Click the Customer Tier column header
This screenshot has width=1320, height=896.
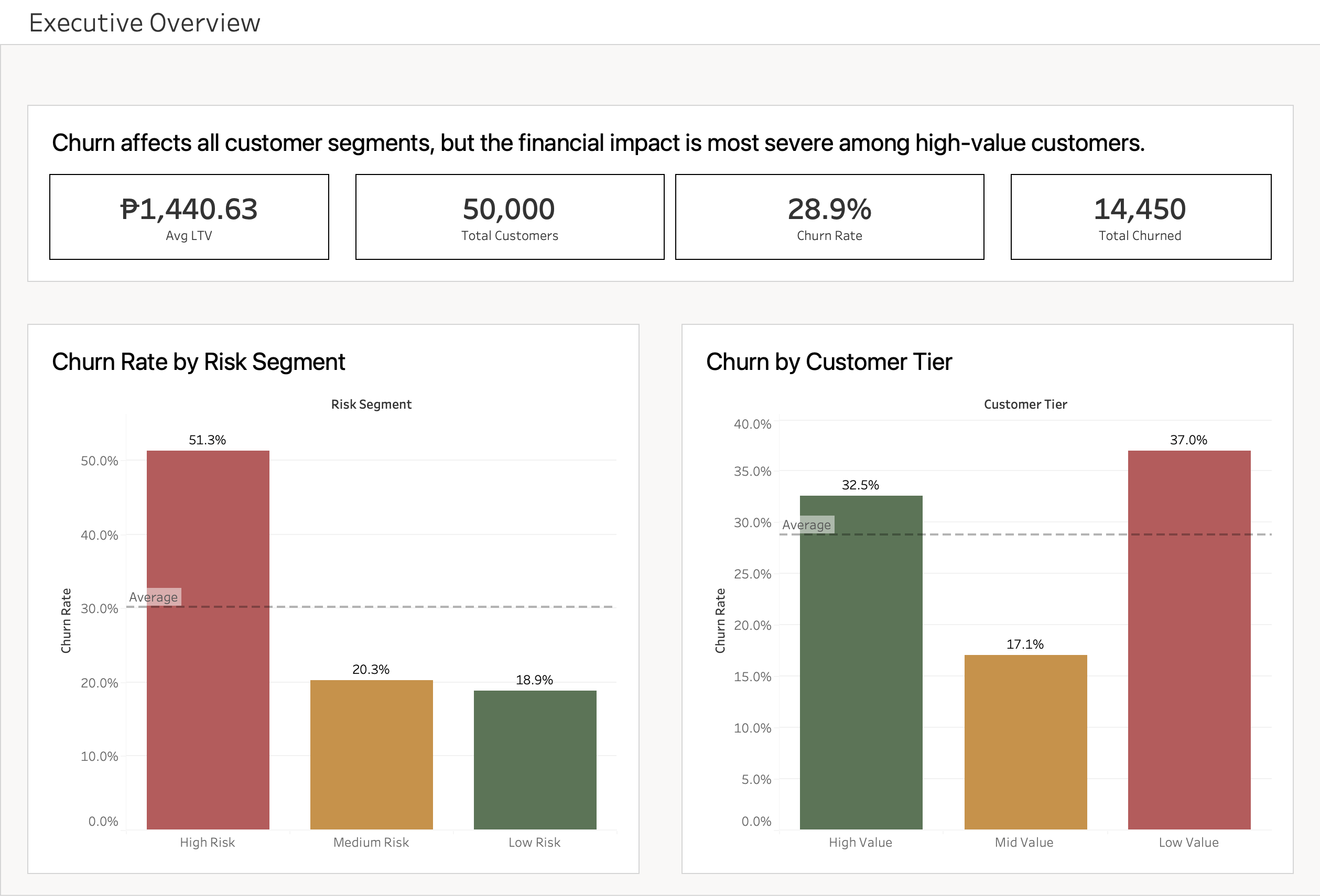click(x=1026, y=405)
